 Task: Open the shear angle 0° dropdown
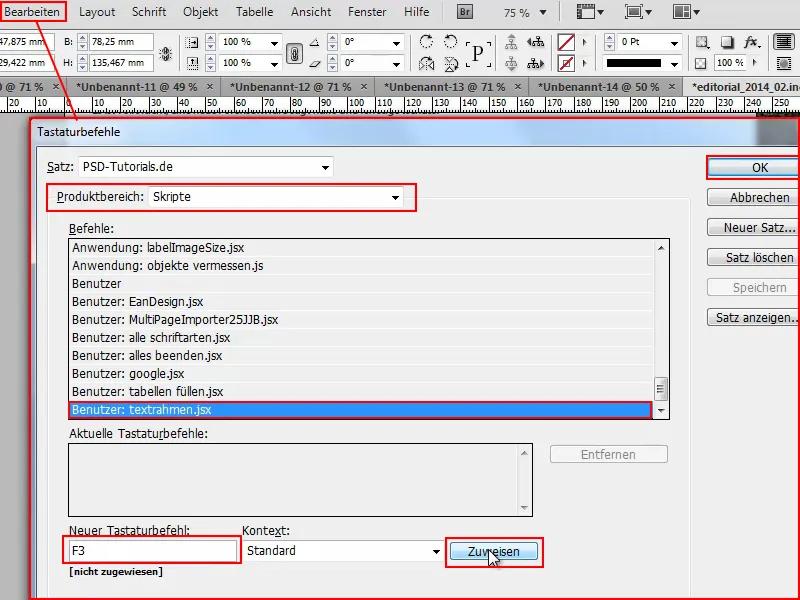click(x=396, y=64)
